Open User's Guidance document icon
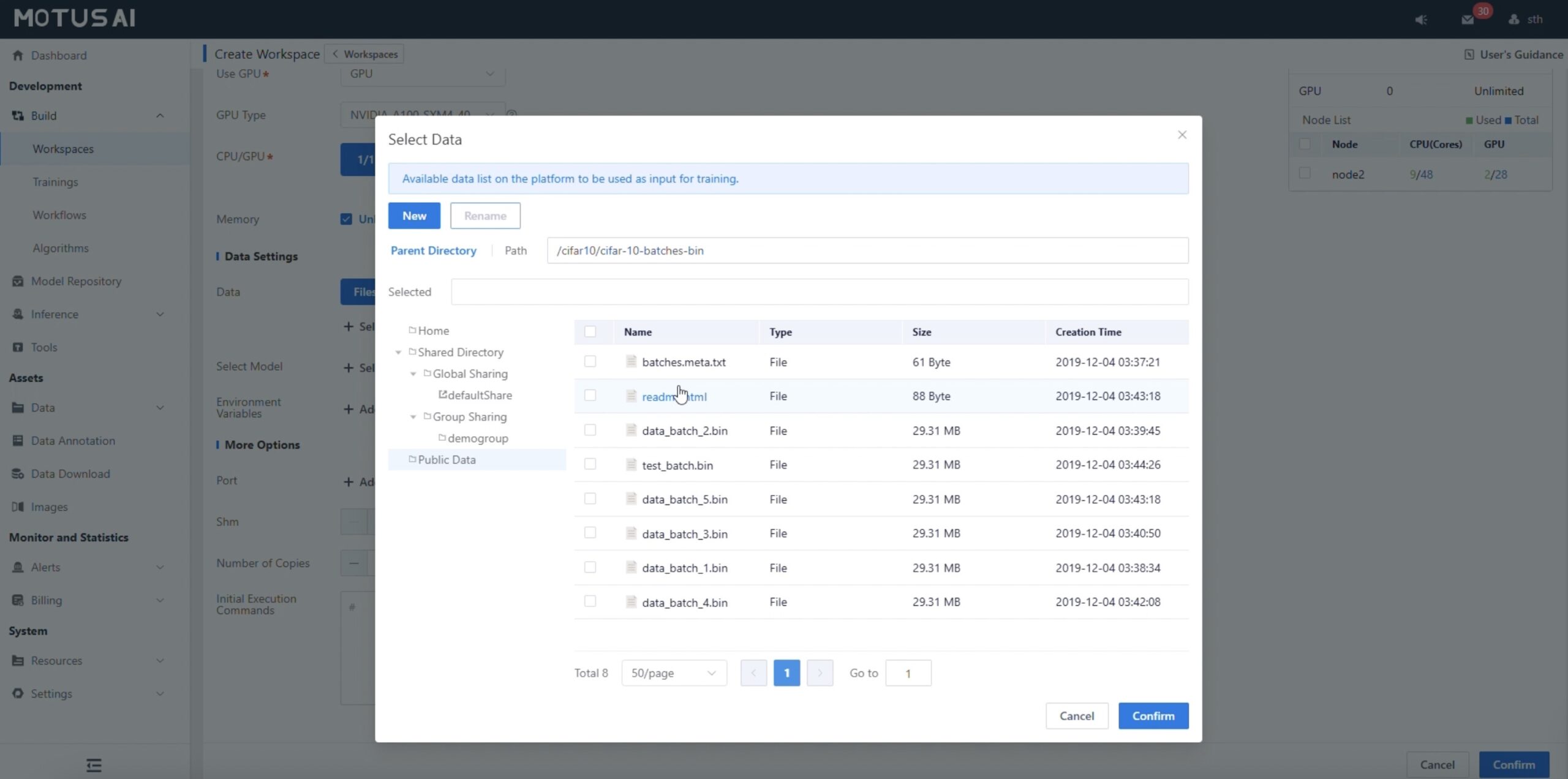 tap(1469, 55)
